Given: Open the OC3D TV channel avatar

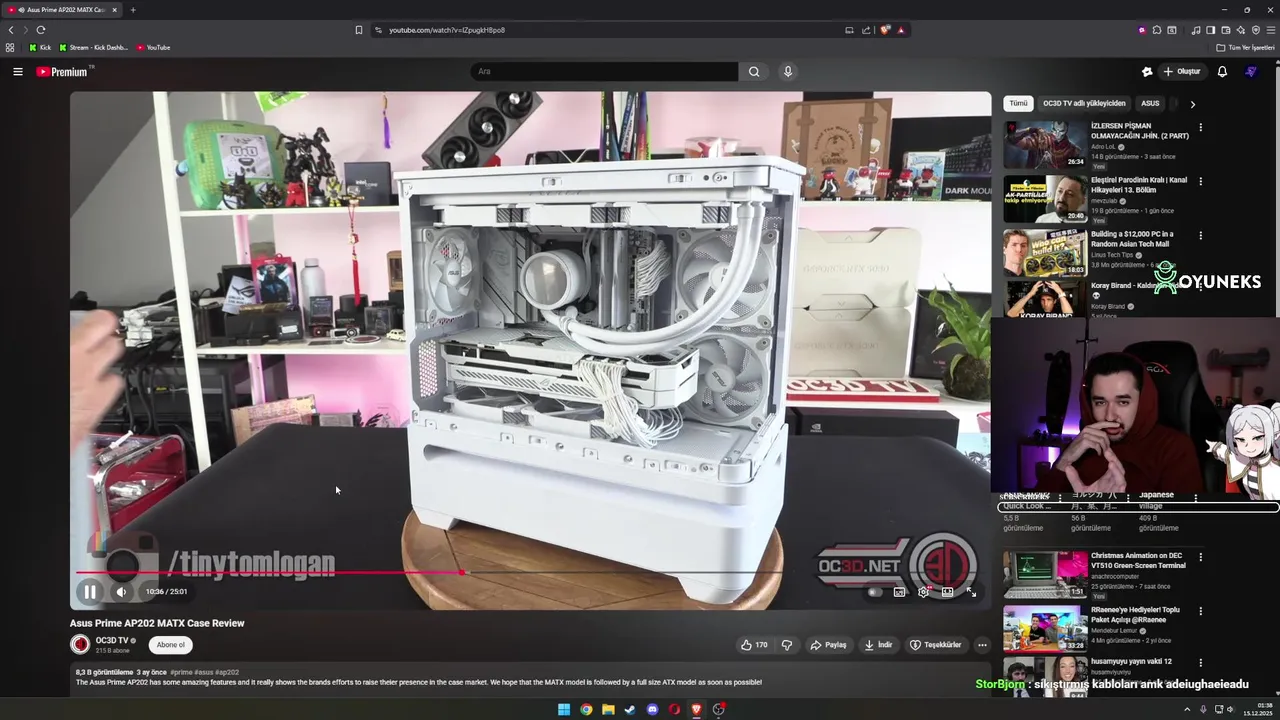Looking at the screenshot, I should (x=80, y=645).
